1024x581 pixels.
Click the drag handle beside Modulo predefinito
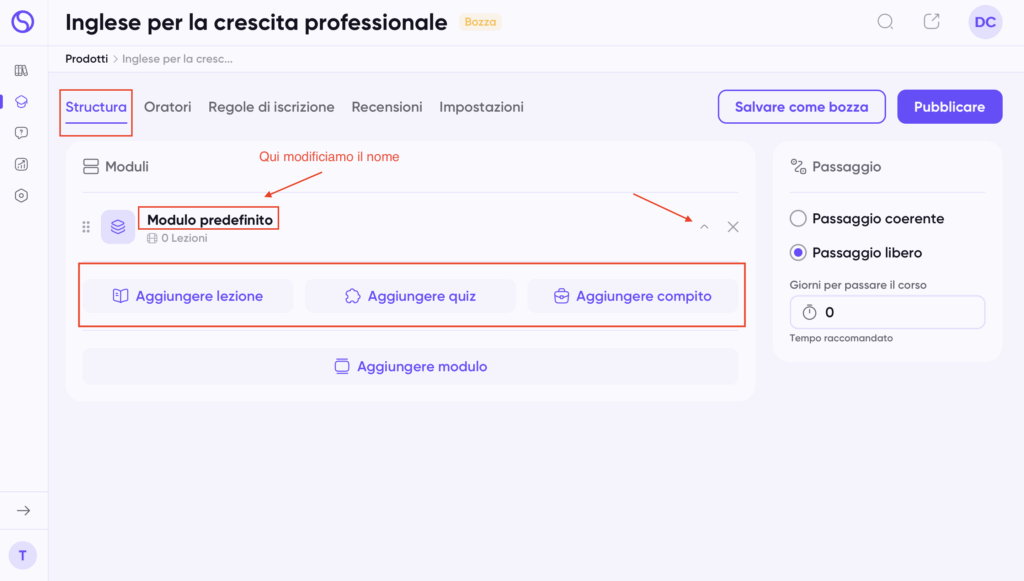pos(86,227)
